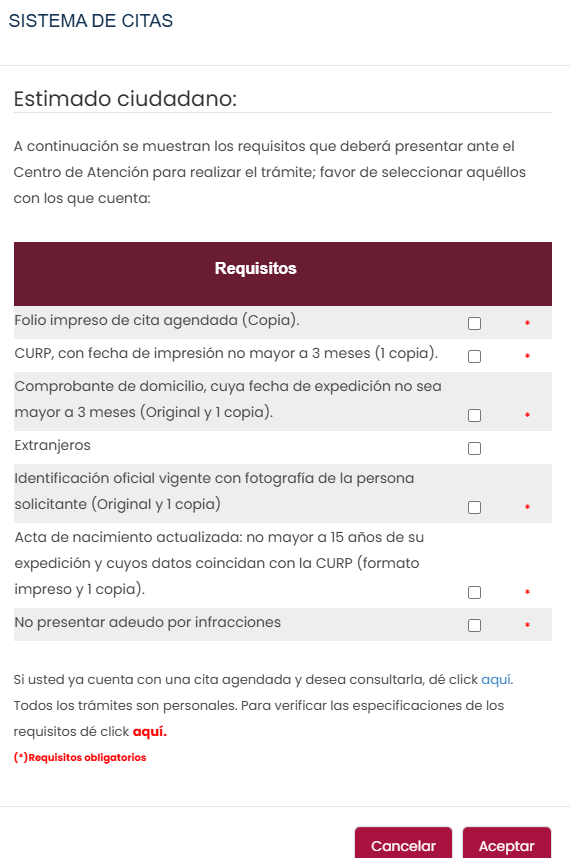Open the red aquí link for requirement specifications
The height and width of the screenshot is (858, 570).
tap(149, 732)
